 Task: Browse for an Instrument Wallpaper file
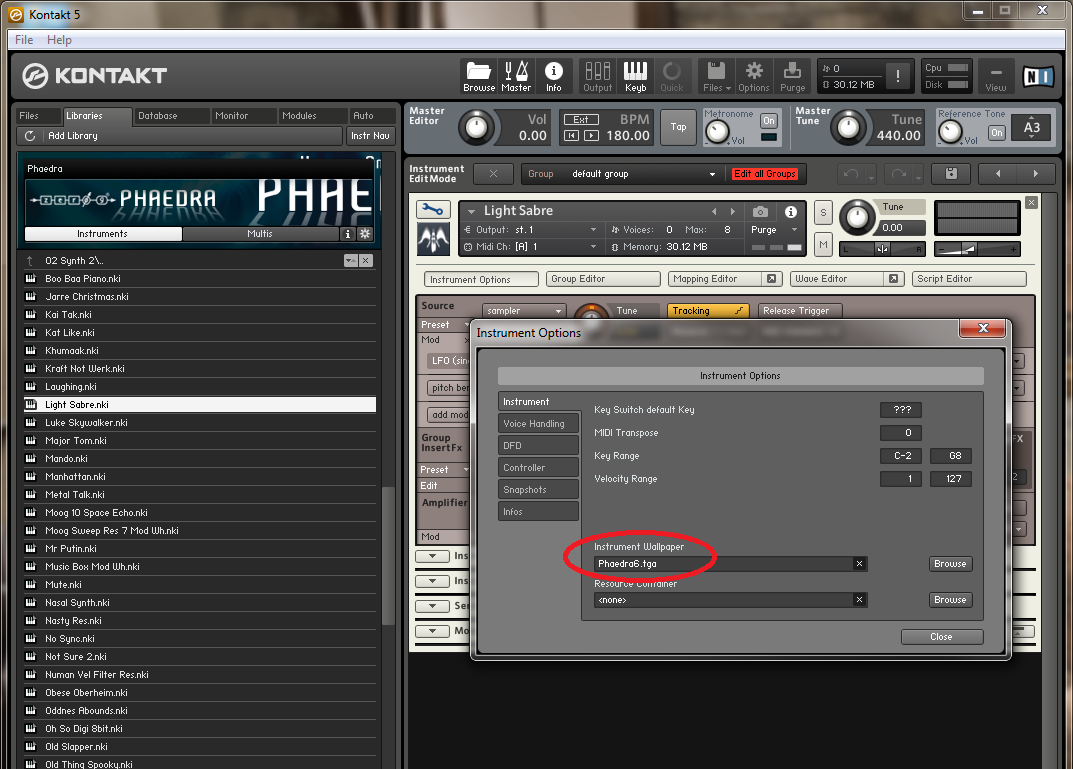(951, 564)
